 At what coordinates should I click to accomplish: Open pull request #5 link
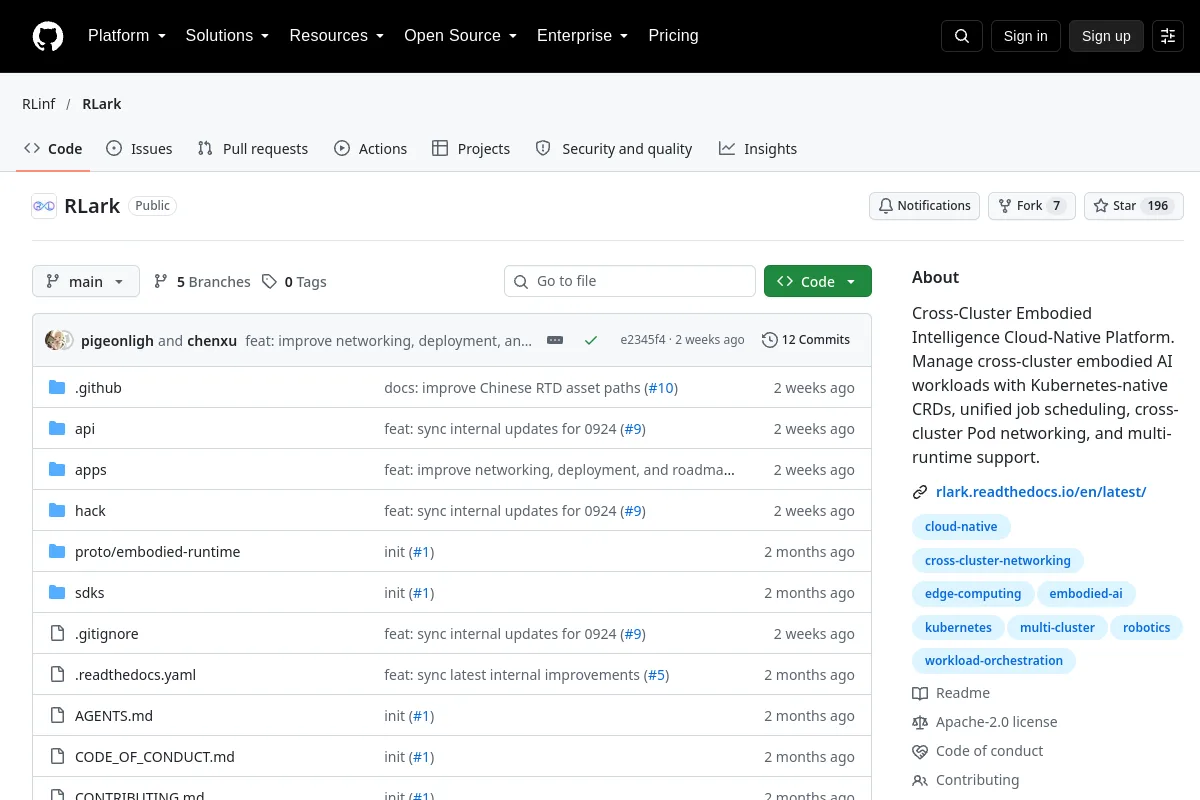(656, 675)
